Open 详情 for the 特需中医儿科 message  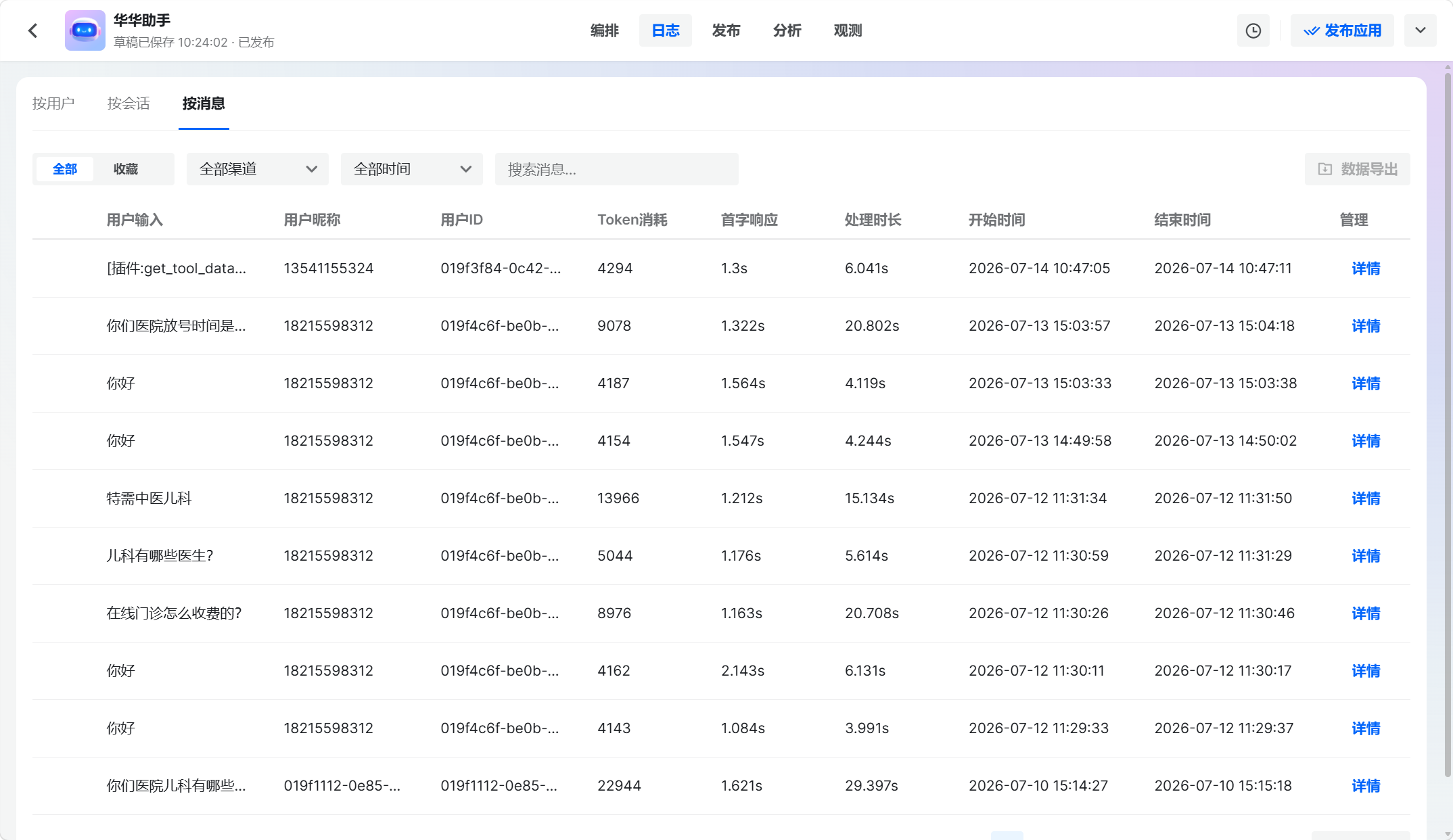pyautogui.click(x=1366, y=498)
